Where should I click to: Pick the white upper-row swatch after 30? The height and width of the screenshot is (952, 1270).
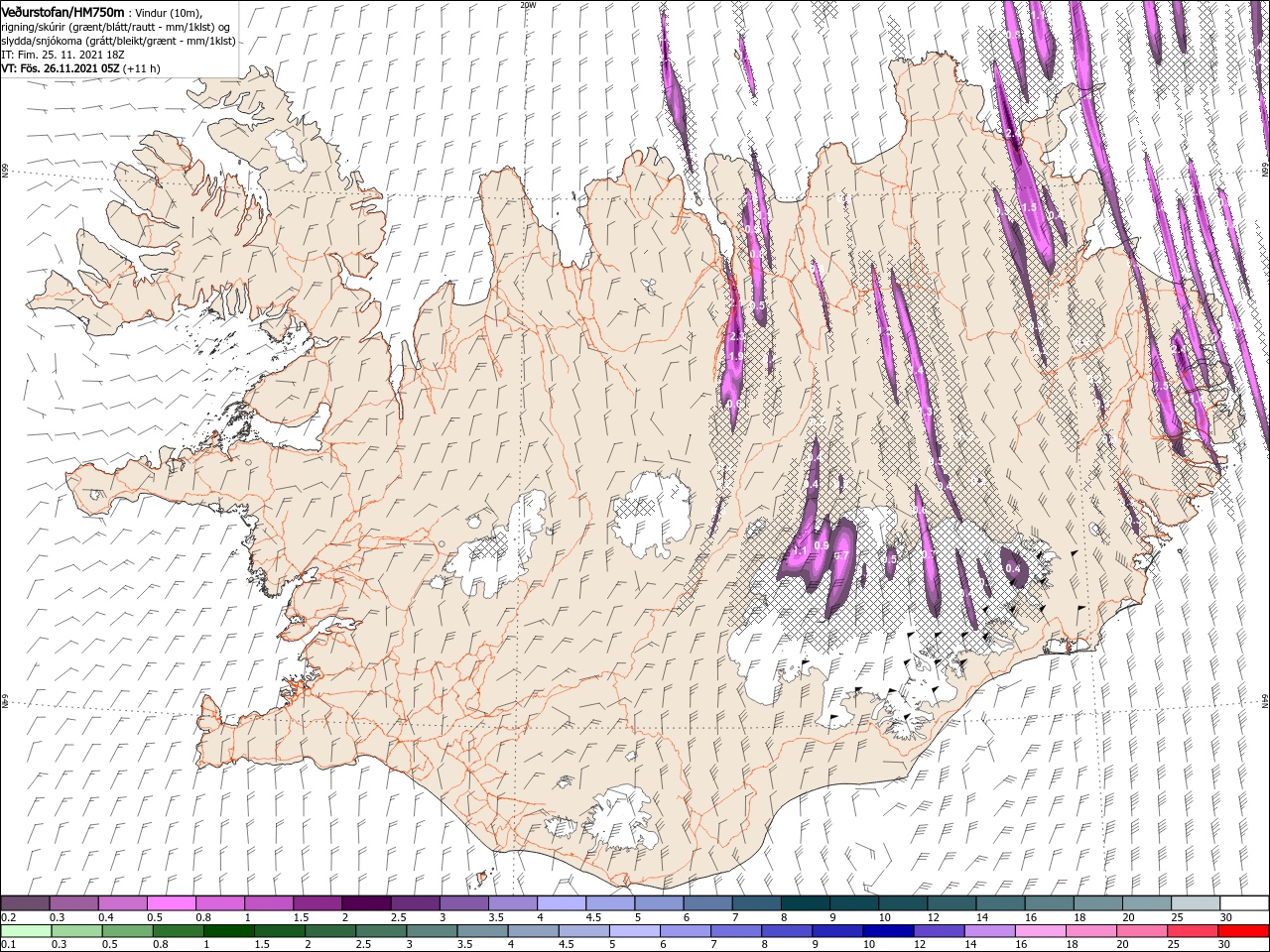[1244, 903]
